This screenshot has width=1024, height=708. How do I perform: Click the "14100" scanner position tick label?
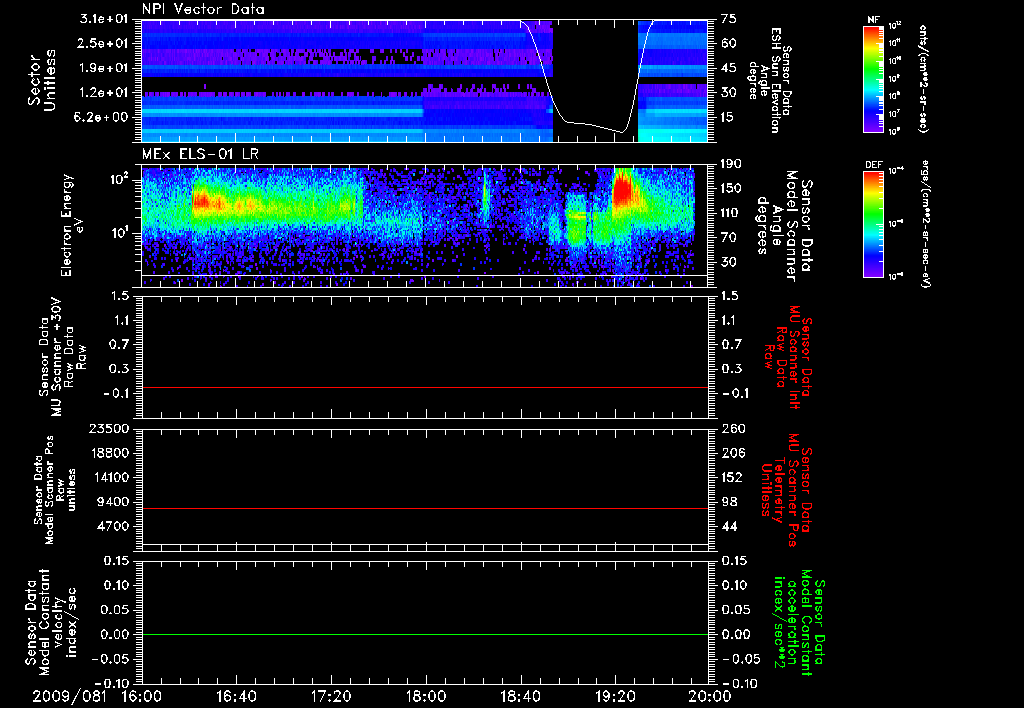tap(110, 477)
